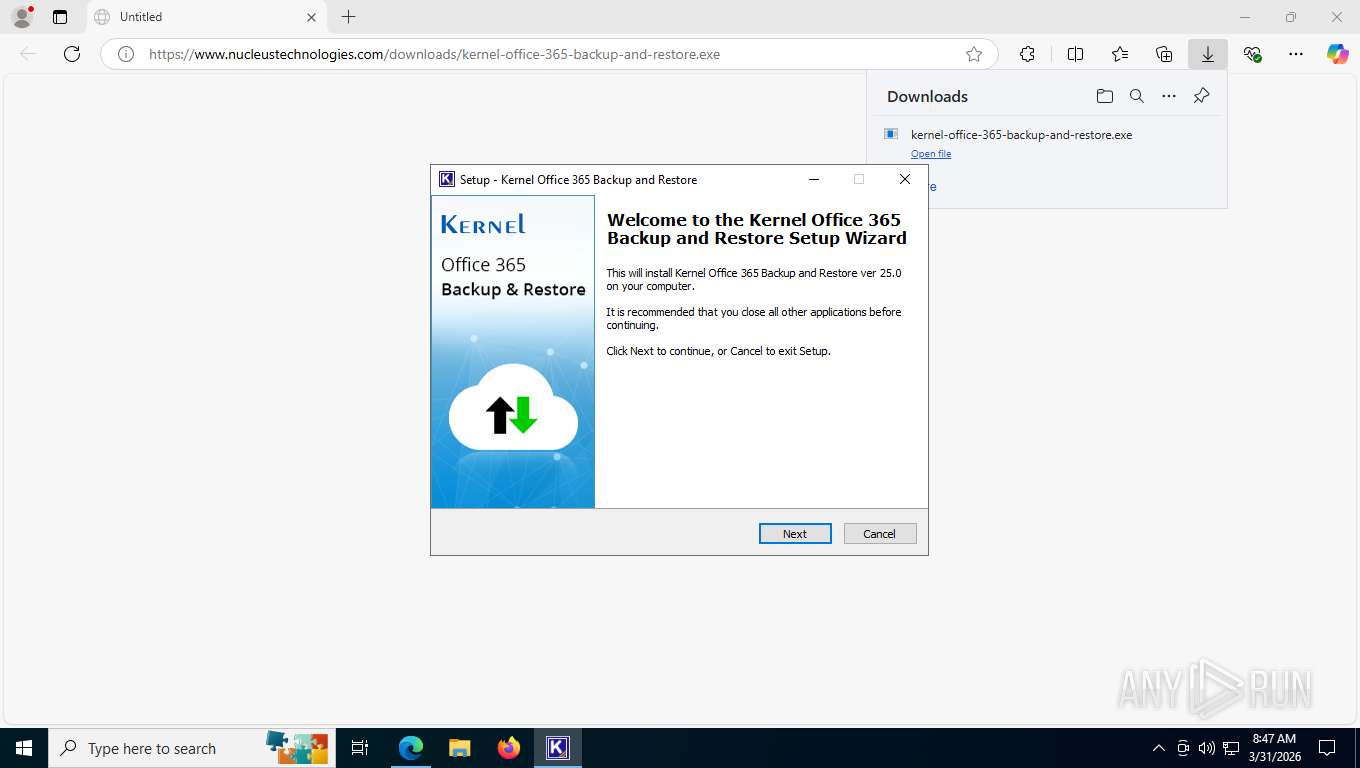Launch Copilot from the toolbar
The image size is (1360, 768).
1338,54
